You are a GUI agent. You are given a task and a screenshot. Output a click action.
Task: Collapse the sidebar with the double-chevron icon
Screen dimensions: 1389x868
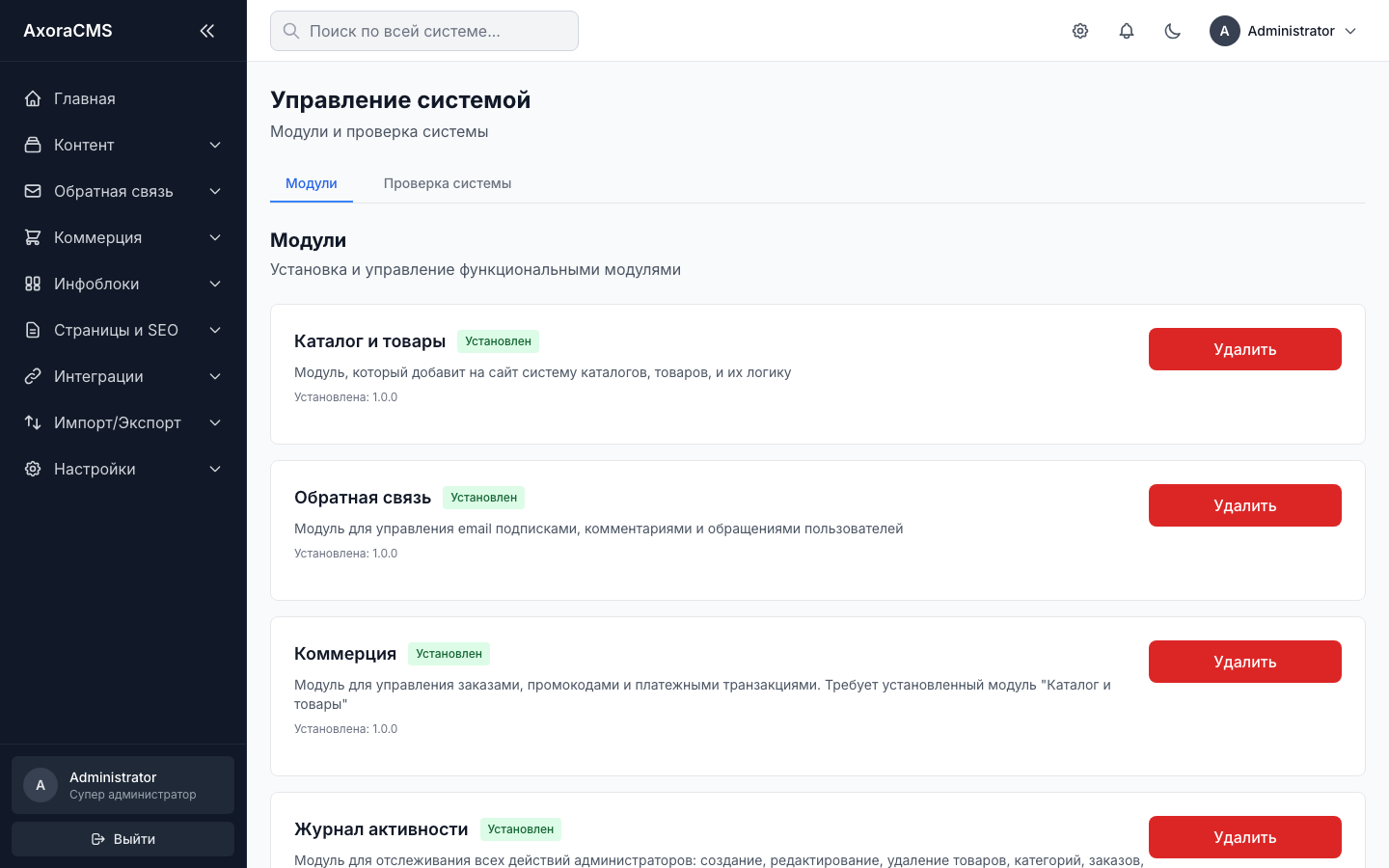point(207,31)
